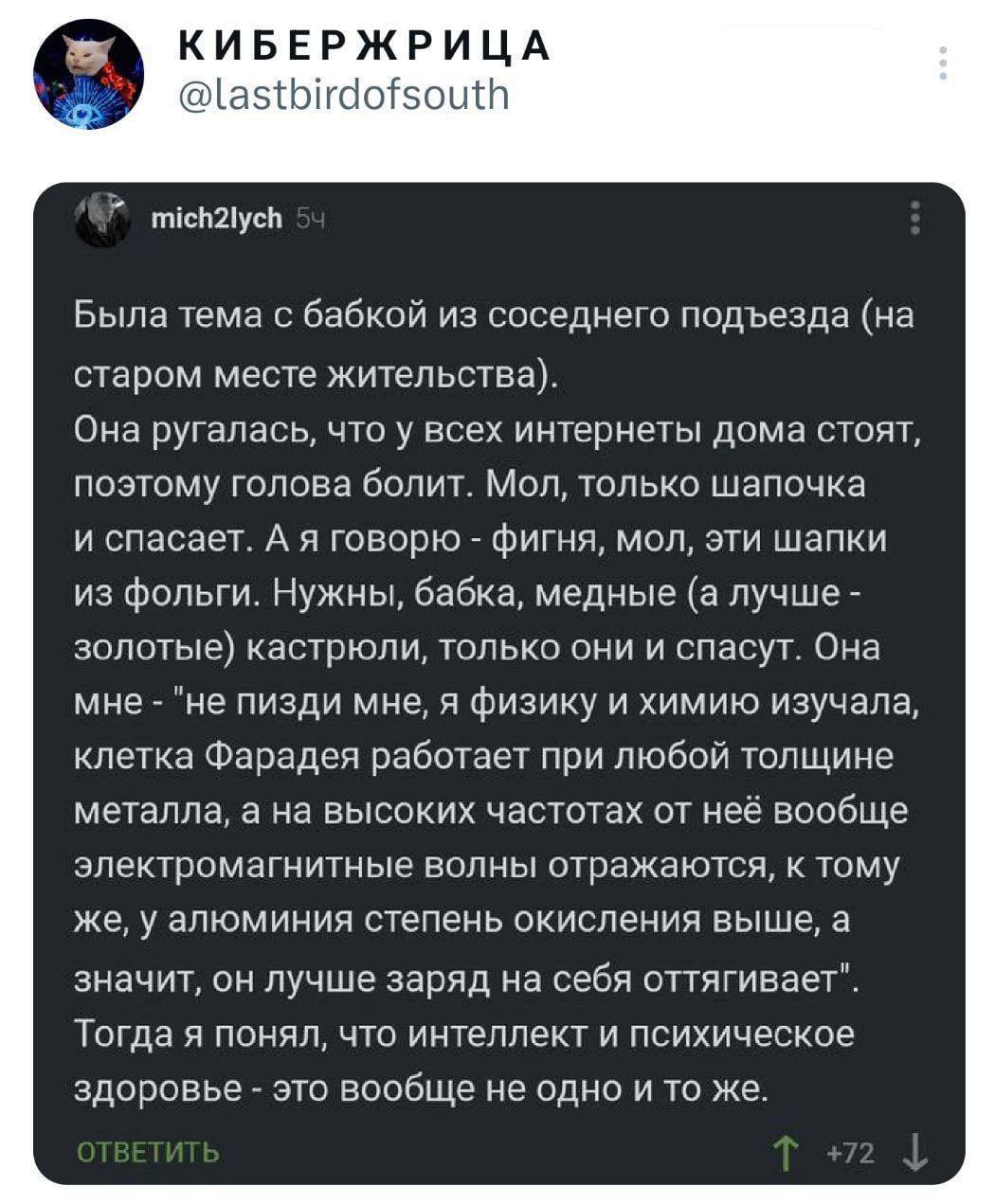Open the mich2lych commenter avatar
The image size is (995, 1204).
point(101,220)
